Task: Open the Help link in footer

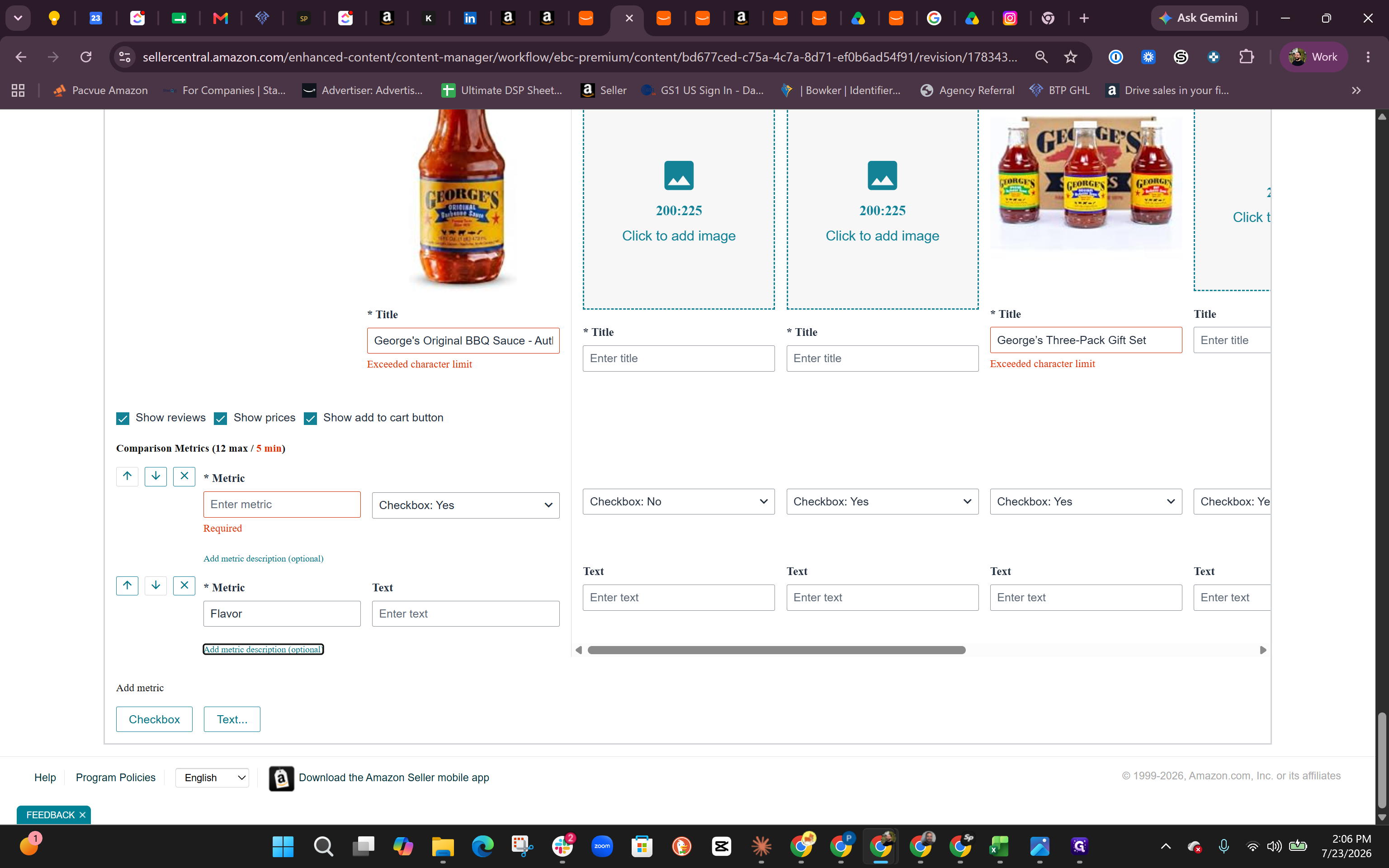Action: 45,778
